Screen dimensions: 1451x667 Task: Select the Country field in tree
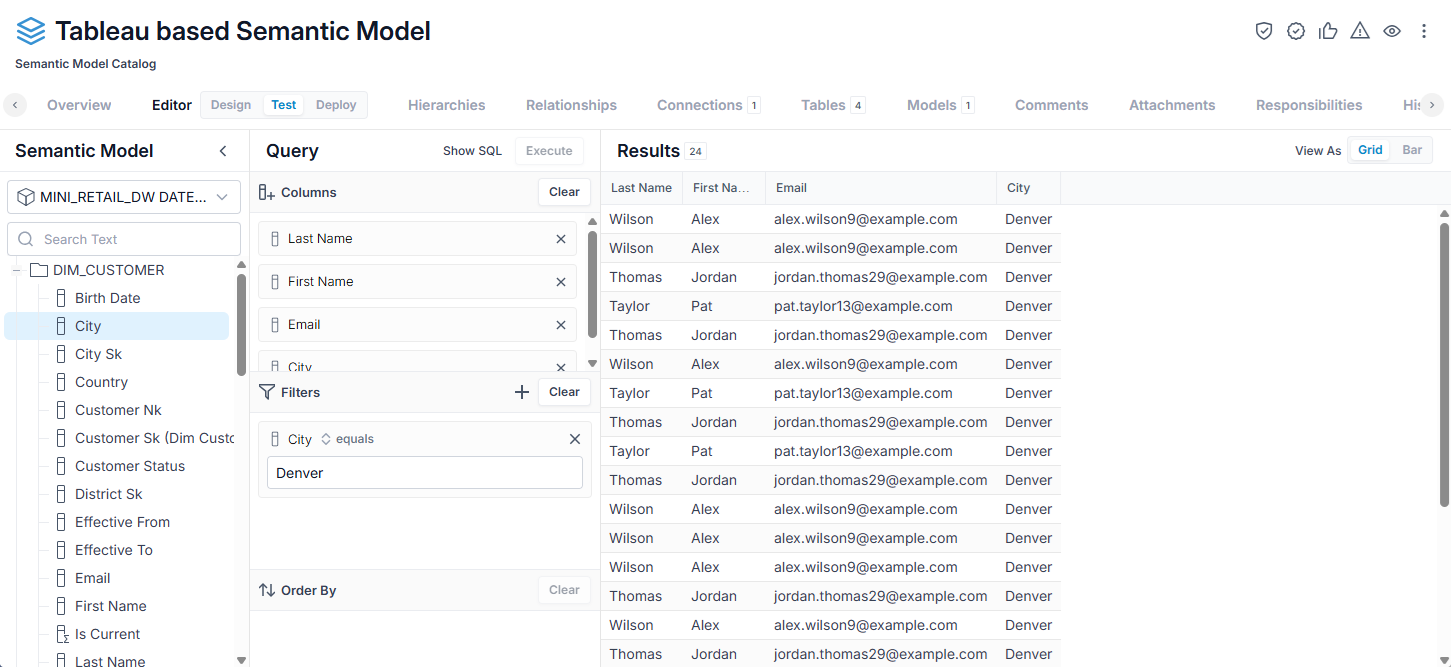(x=101, y=382)
